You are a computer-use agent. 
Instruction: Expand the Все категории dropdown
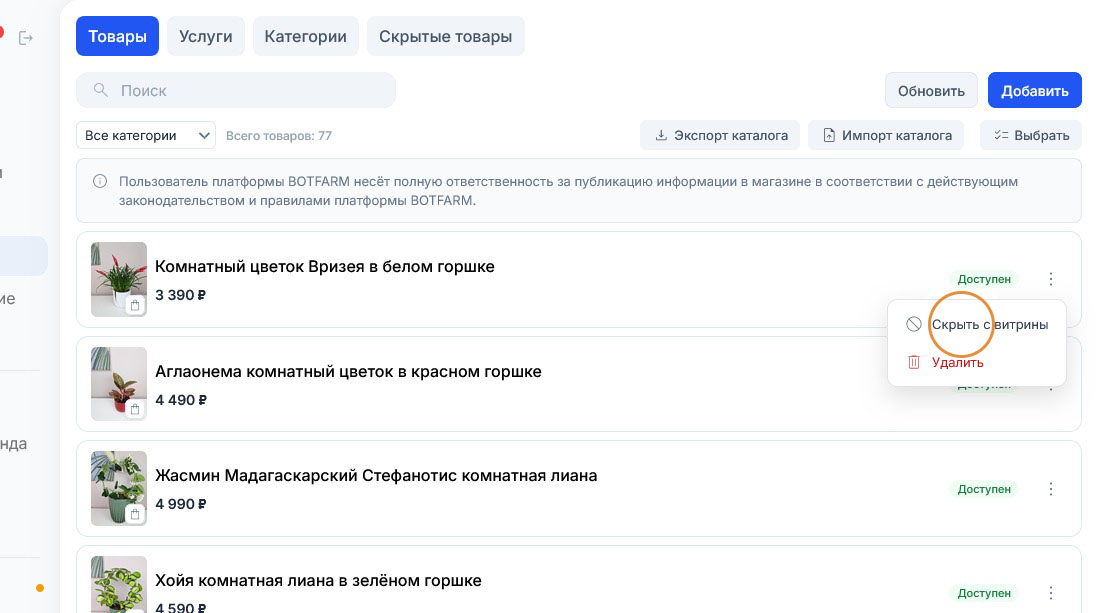(146, 135)
